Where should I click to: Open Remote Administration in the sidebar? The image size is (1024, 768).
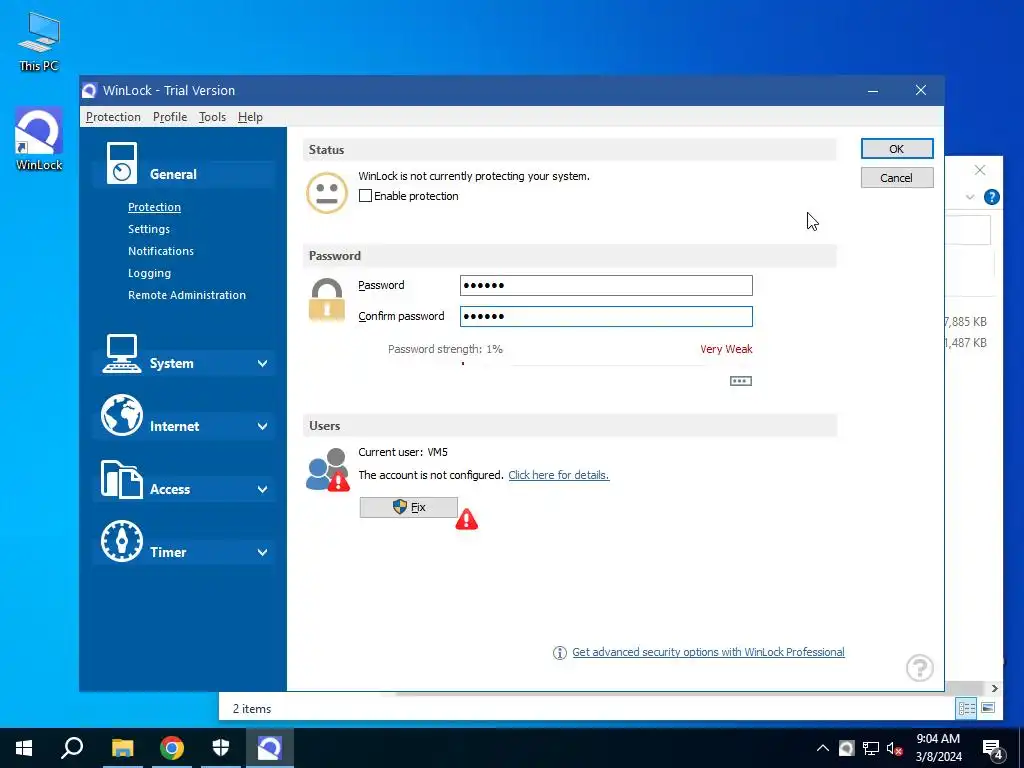click(x=187, y=295)
